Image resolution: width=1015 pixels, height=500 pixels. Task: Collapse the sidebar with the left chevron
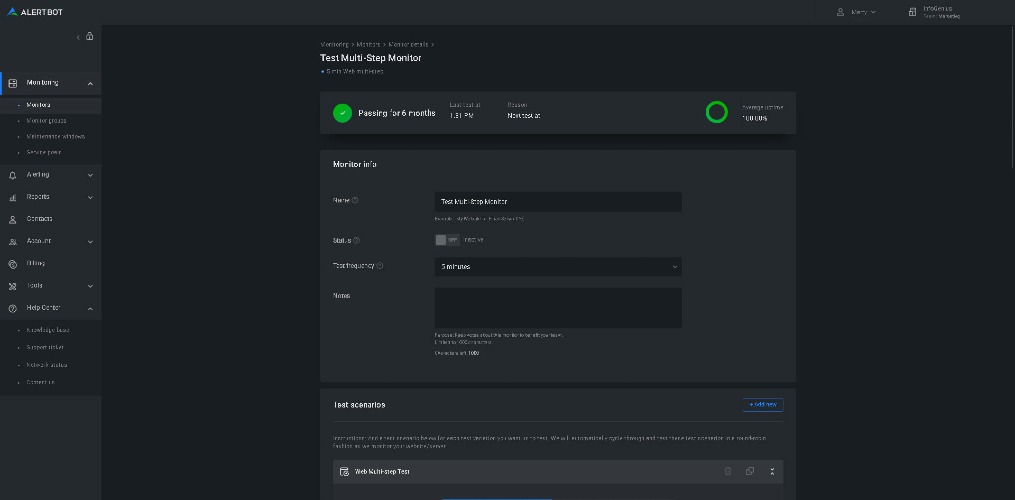coord(79,37)
